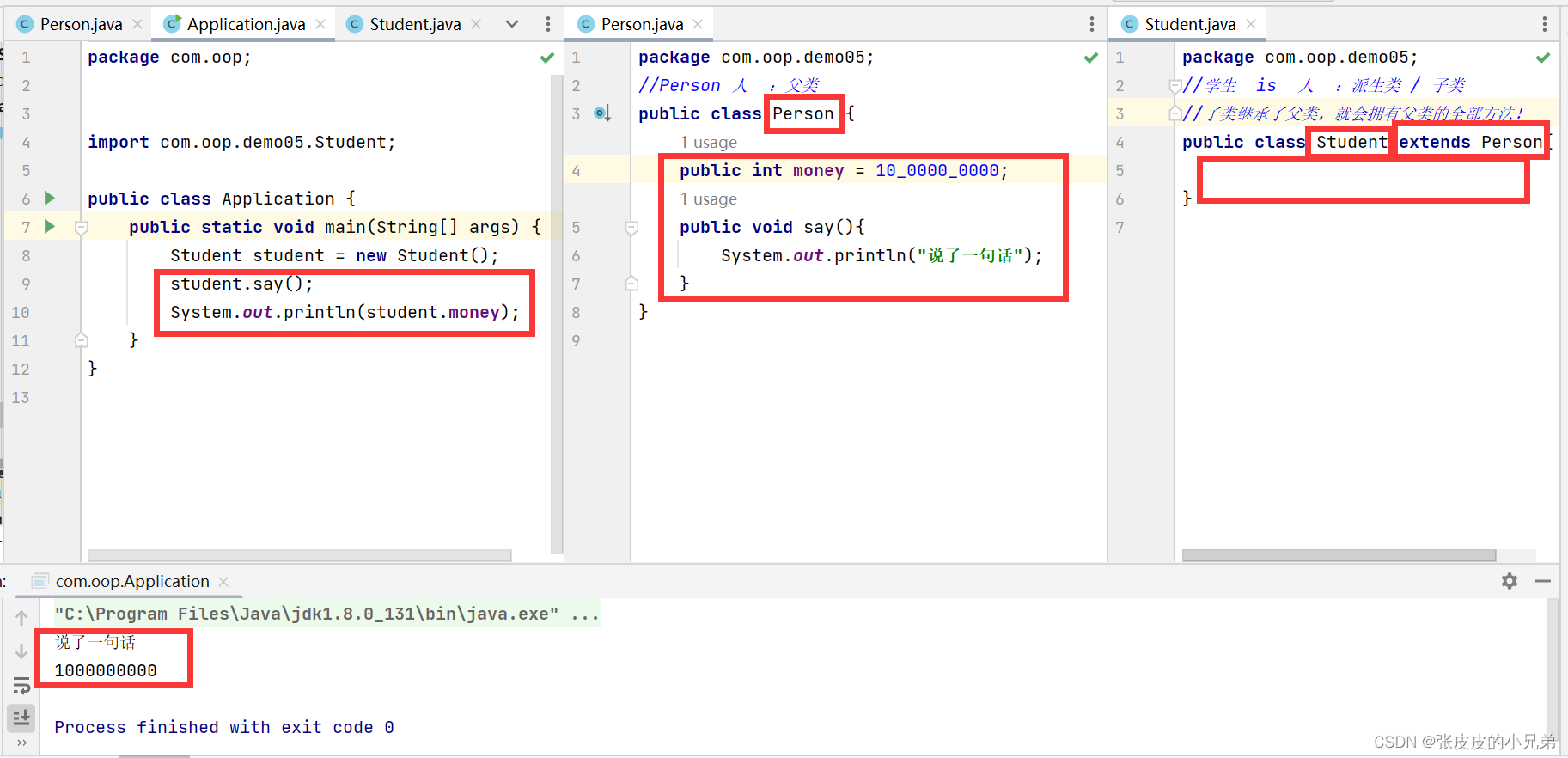Close Student.java tab in left editor
This screenshot has width=1568, height=758.
(x=476, y=24)
